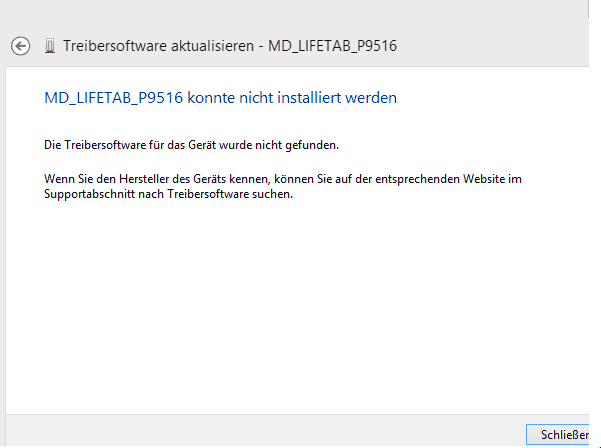The width and height of the screenshot is (601, 448).
Task: Click 'MD_LIFETAB_P9516' in the title bar
Action: (x=332, y=46)
